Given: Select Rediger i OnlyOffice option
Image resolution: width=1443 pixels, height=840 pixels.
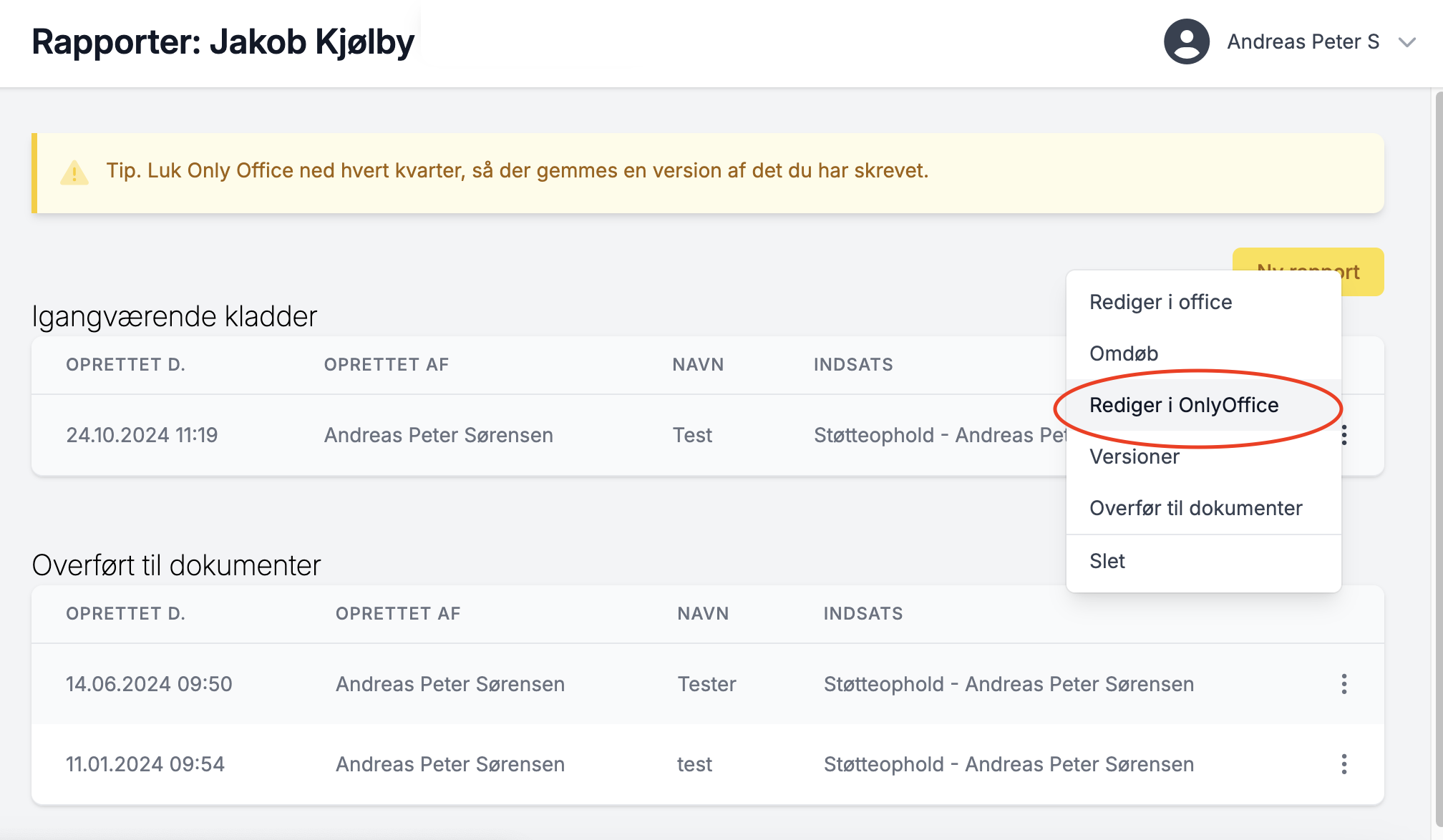Looking at the screenshot, I should tap(1183, 405).
